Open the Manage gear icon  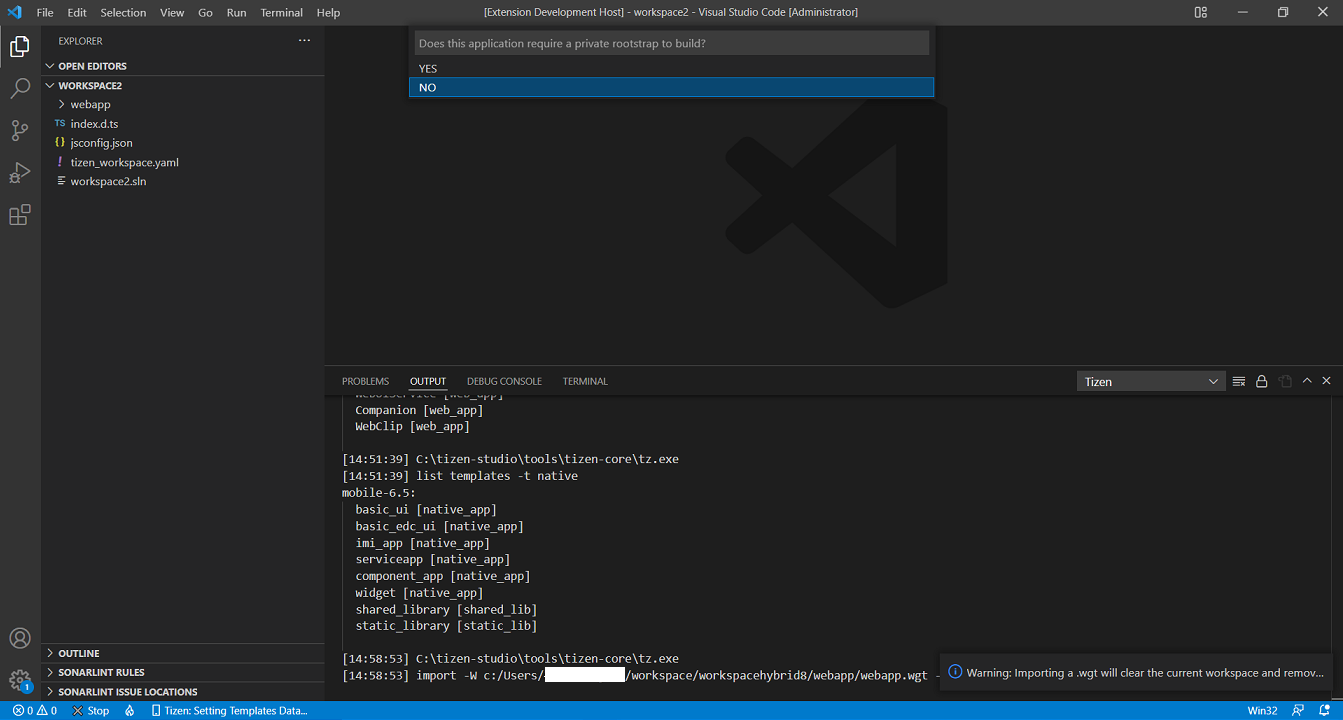coord(20,680)
